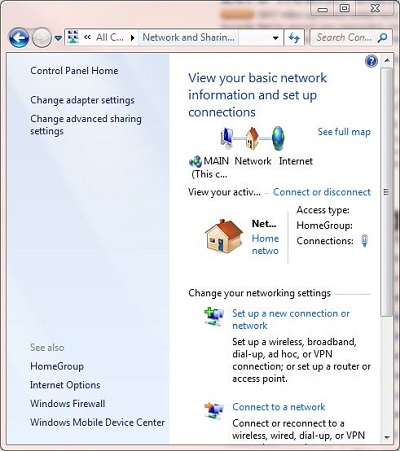This screenshot has height=451, width=400.
Task: Open Change adapter settings
Action: click(82, 100)
